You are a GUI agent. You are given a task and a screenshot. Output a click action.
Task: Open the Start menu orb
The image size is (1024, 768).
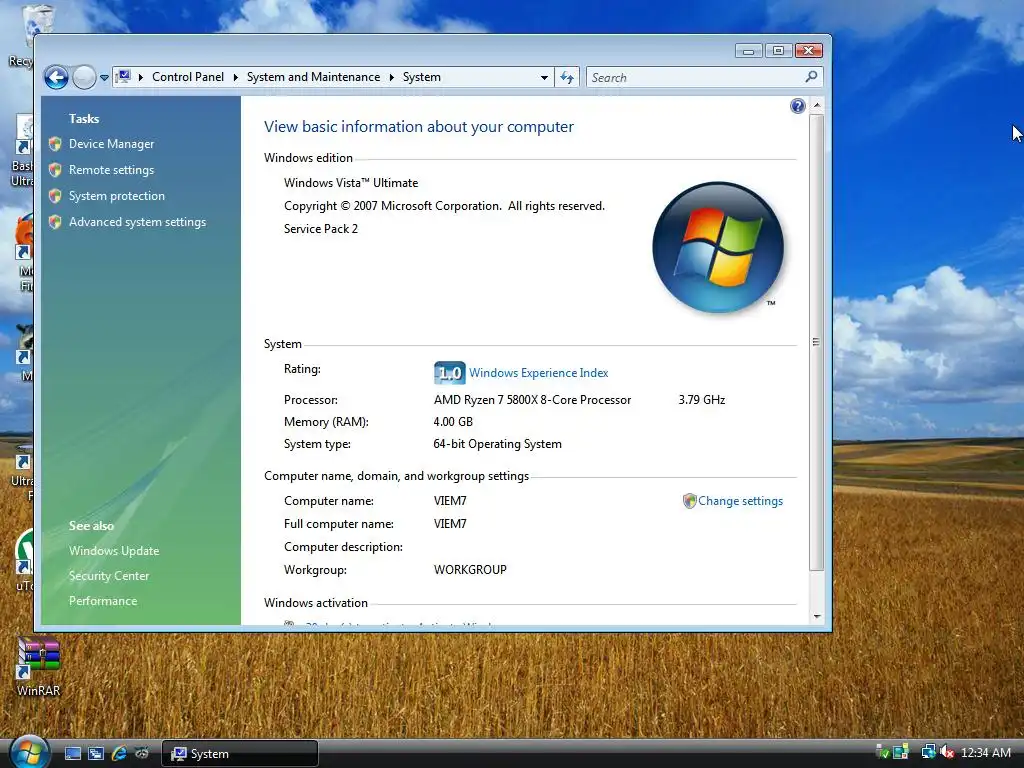pyautogui.click(x=29, y=752)
